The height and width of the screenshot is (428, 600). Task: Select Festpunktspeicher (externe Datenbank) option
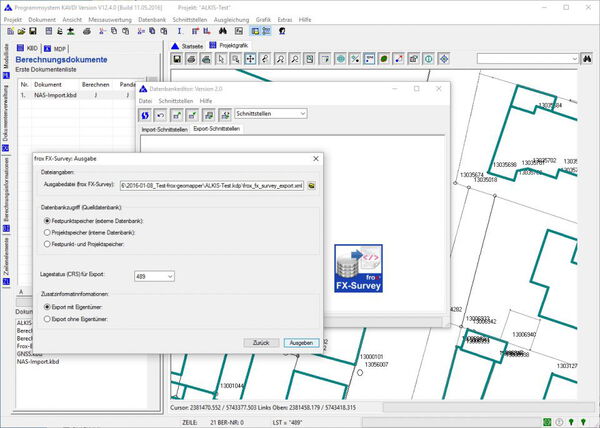48,219
